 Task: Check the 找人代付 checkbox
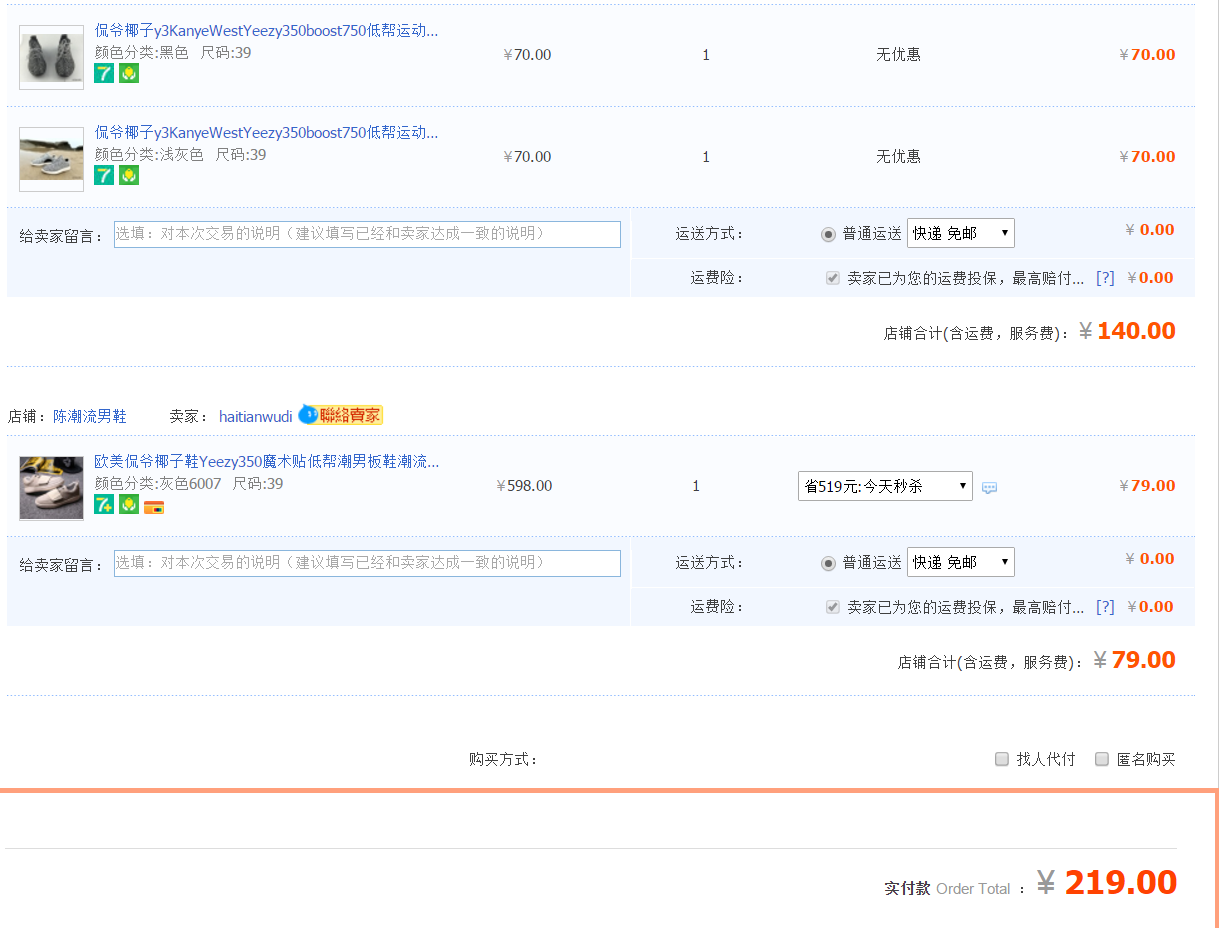tap(1002, 759)
